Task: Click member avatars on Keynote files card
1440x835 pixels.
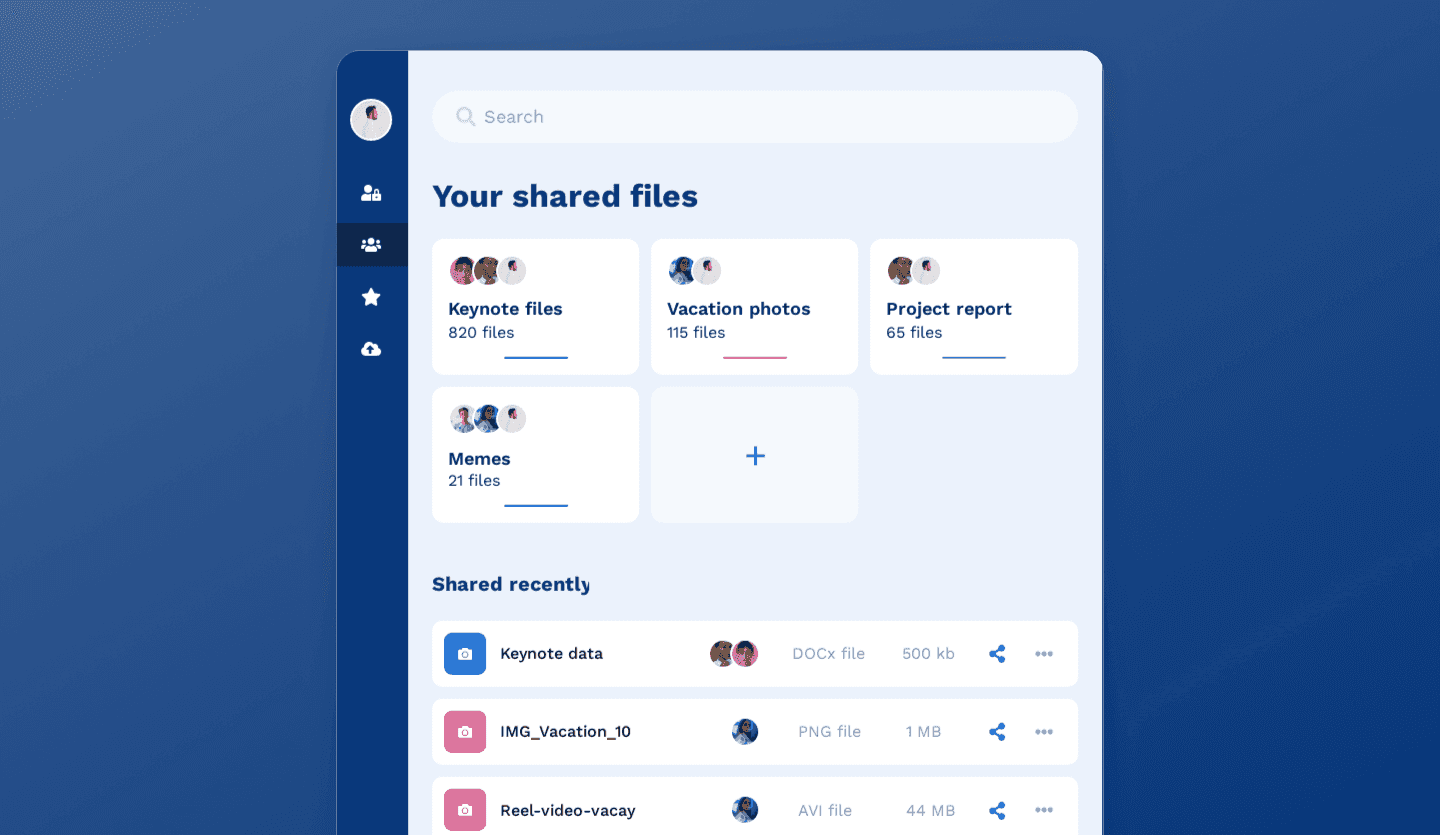Action: [487, 271]
